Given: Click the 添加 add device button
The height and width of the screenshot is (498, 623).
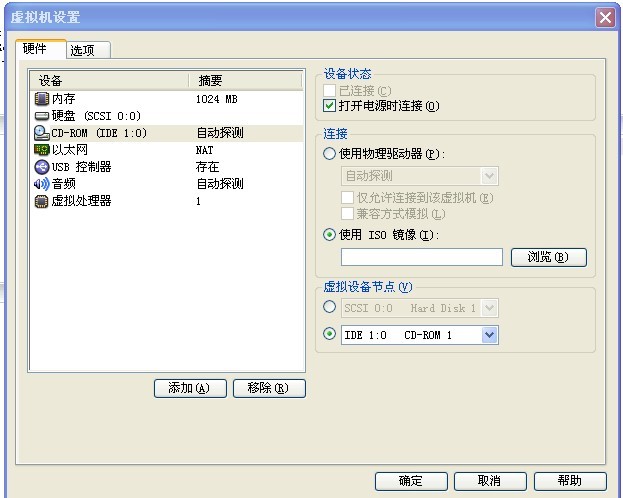Looking at the screenshot, I should coord(190,388).
